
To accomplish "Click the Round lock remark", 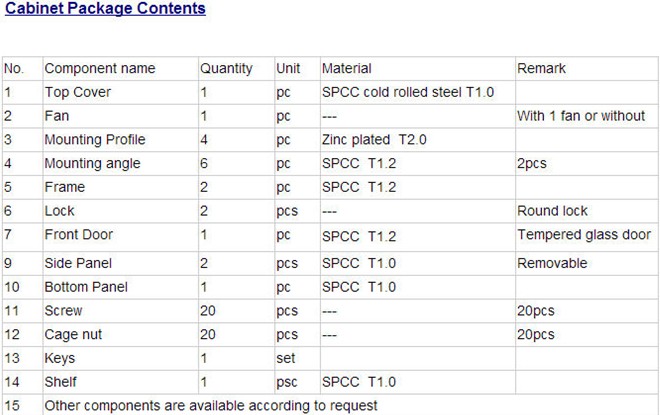I will pyautogui.click(x=552, y=211).
